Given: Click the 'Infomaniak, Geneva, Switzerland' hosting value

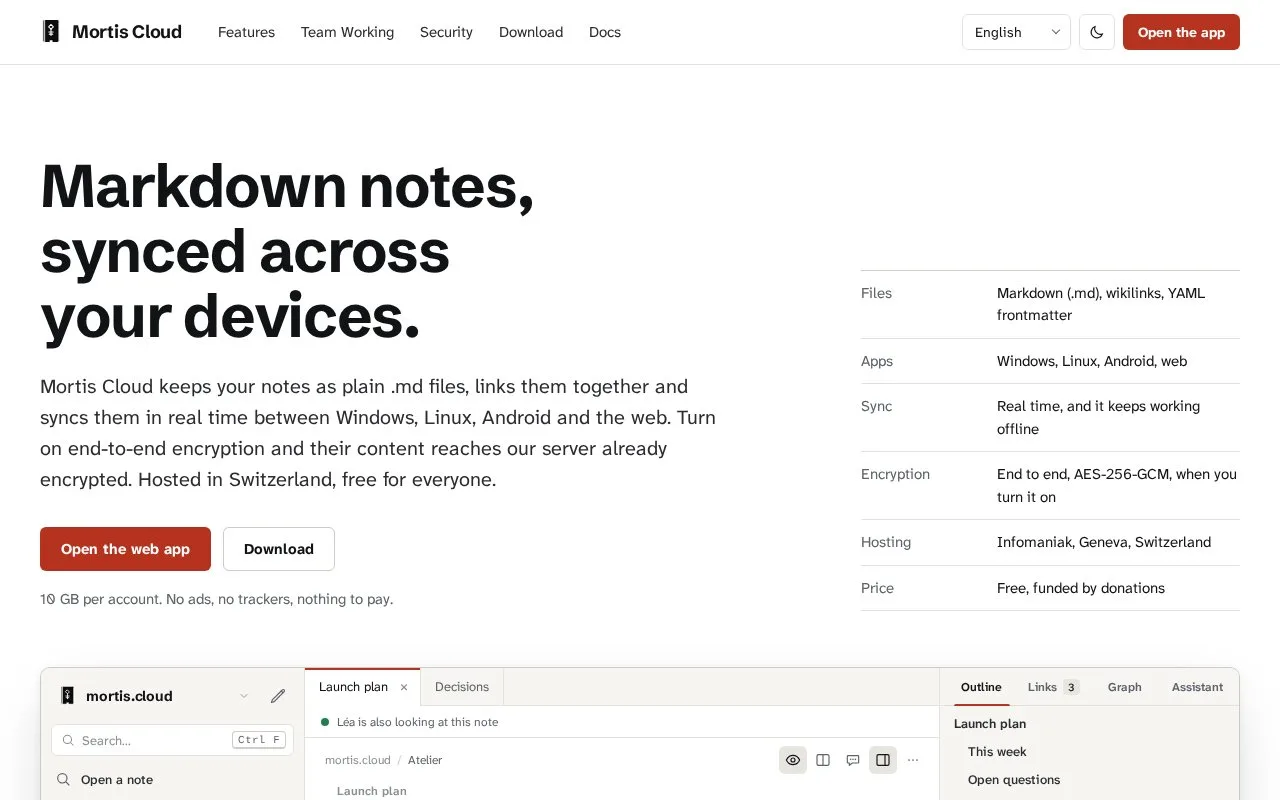Looking at the screenshot, I should (1104, 542).
